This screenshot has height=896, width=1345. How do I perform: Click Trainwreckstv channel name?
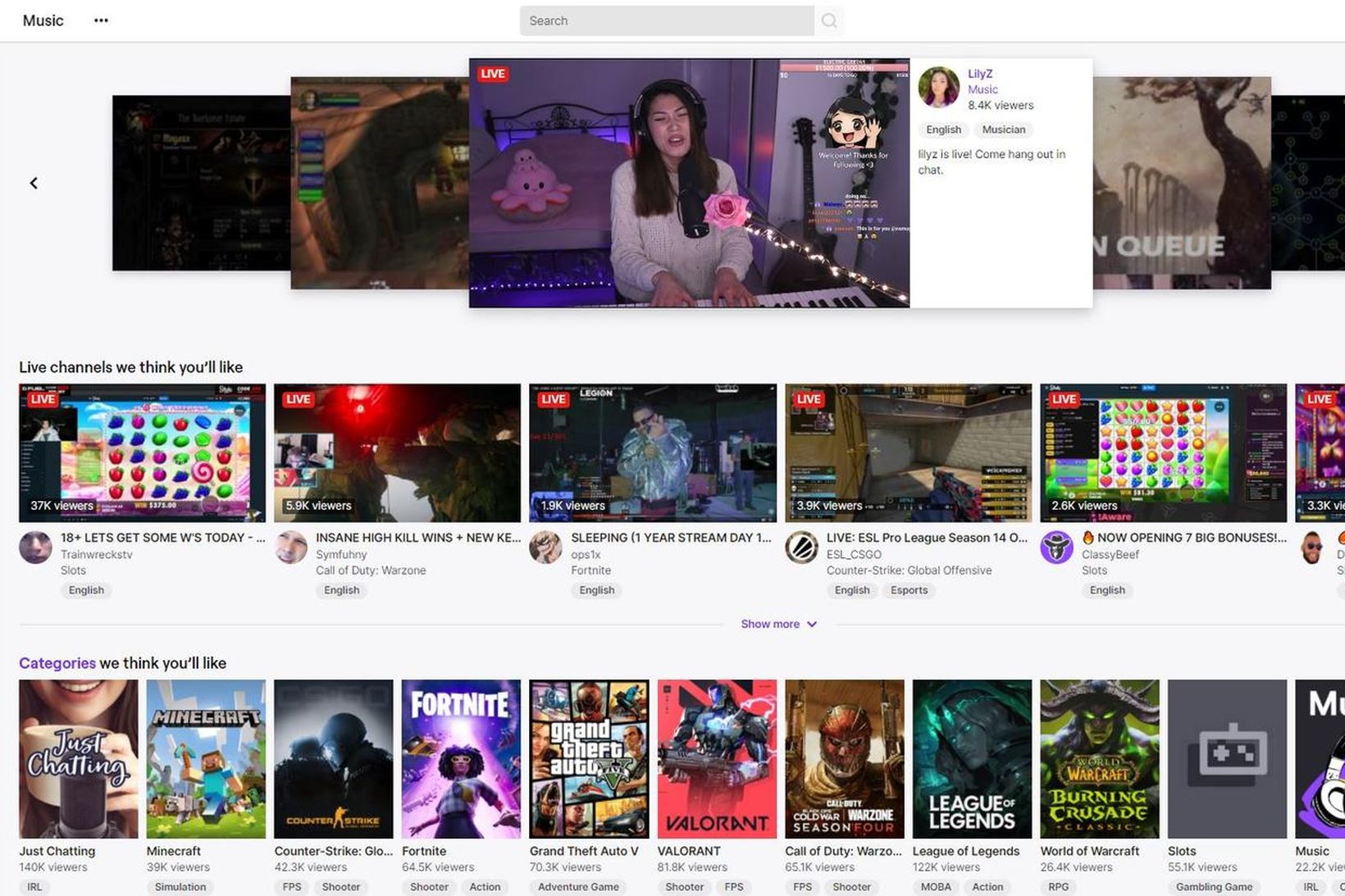96,554
